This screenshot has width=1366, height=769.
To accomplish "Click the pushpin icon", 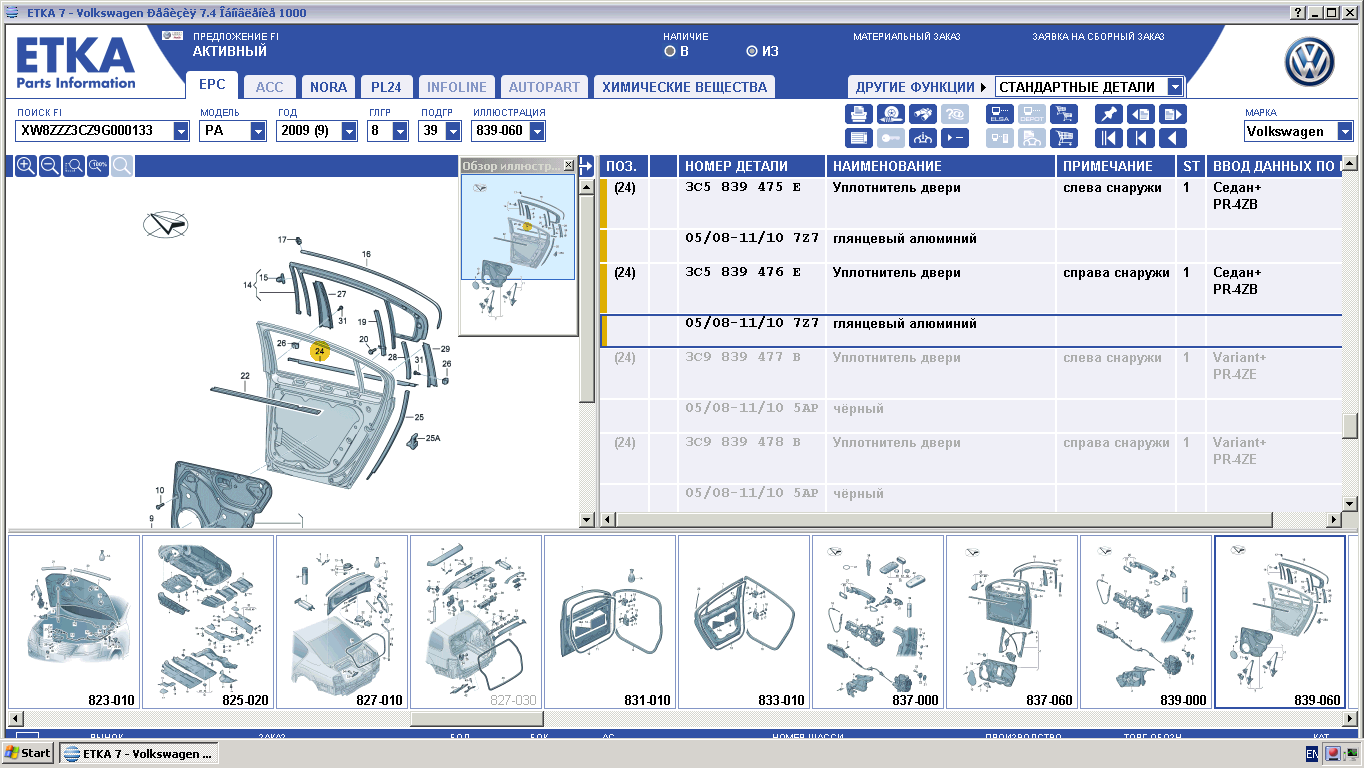I will coord(1108,114).
